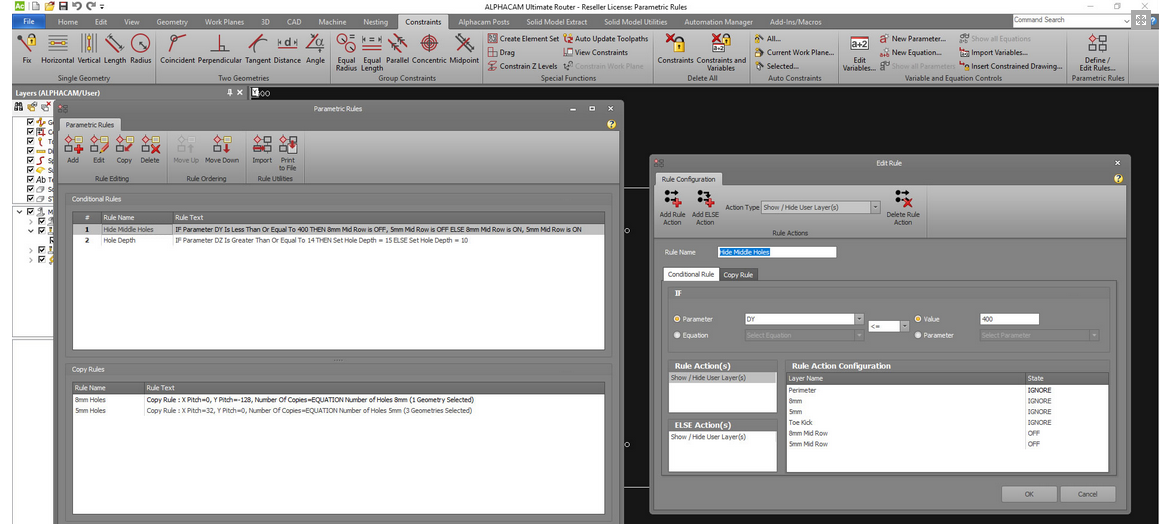
Task: Click the Import rules icon
Action: (262, 147)
